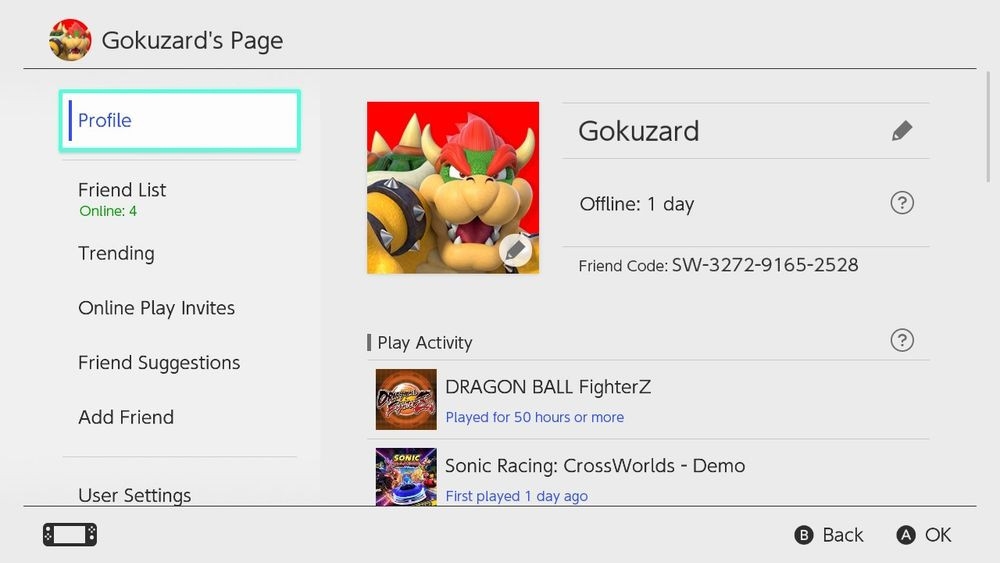
Task: Open the Friend List section
Action: (x=123, y=190)
